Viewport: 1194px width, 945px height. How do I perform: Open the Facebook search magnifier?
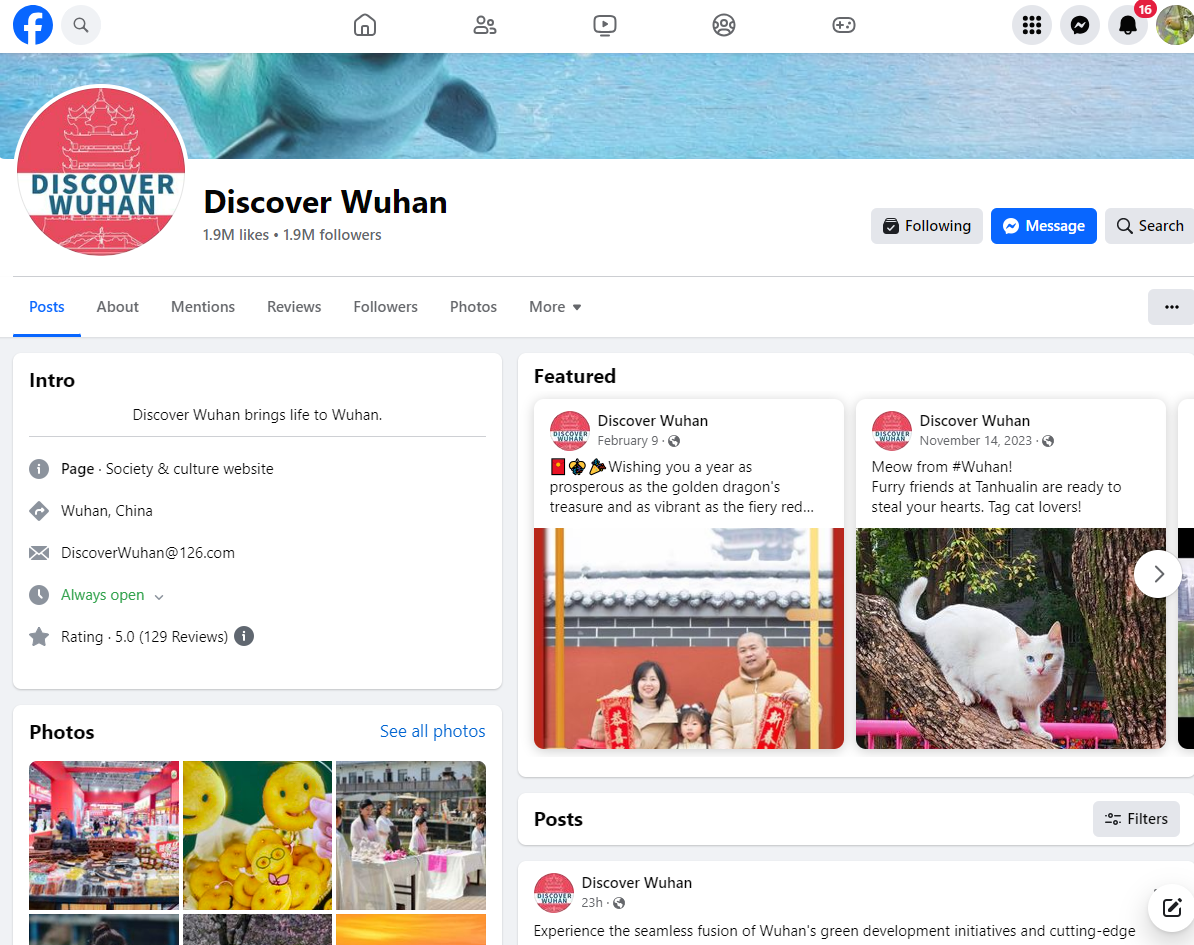(81, 25)
